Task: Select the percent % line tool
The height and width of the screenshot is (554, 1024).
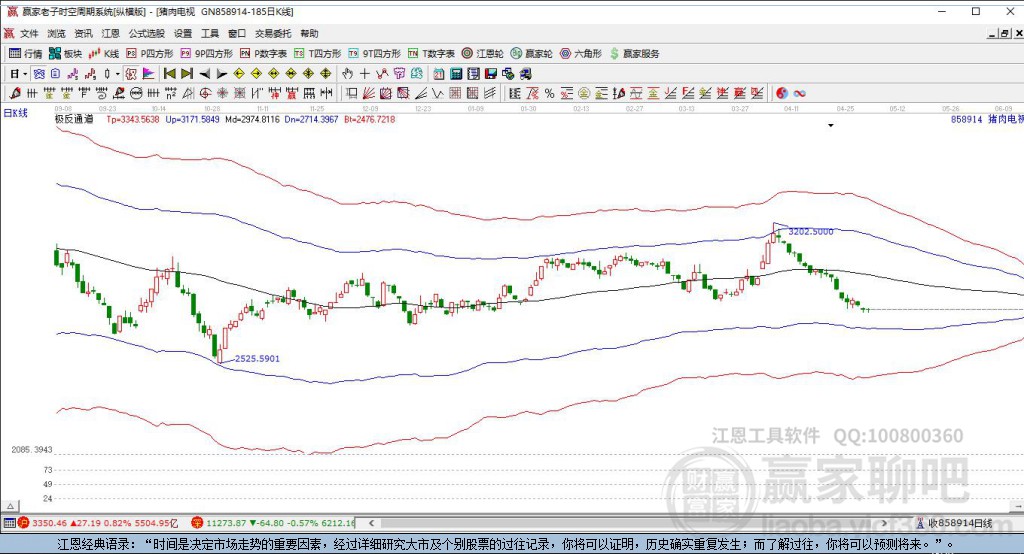Action: point(549,93)
